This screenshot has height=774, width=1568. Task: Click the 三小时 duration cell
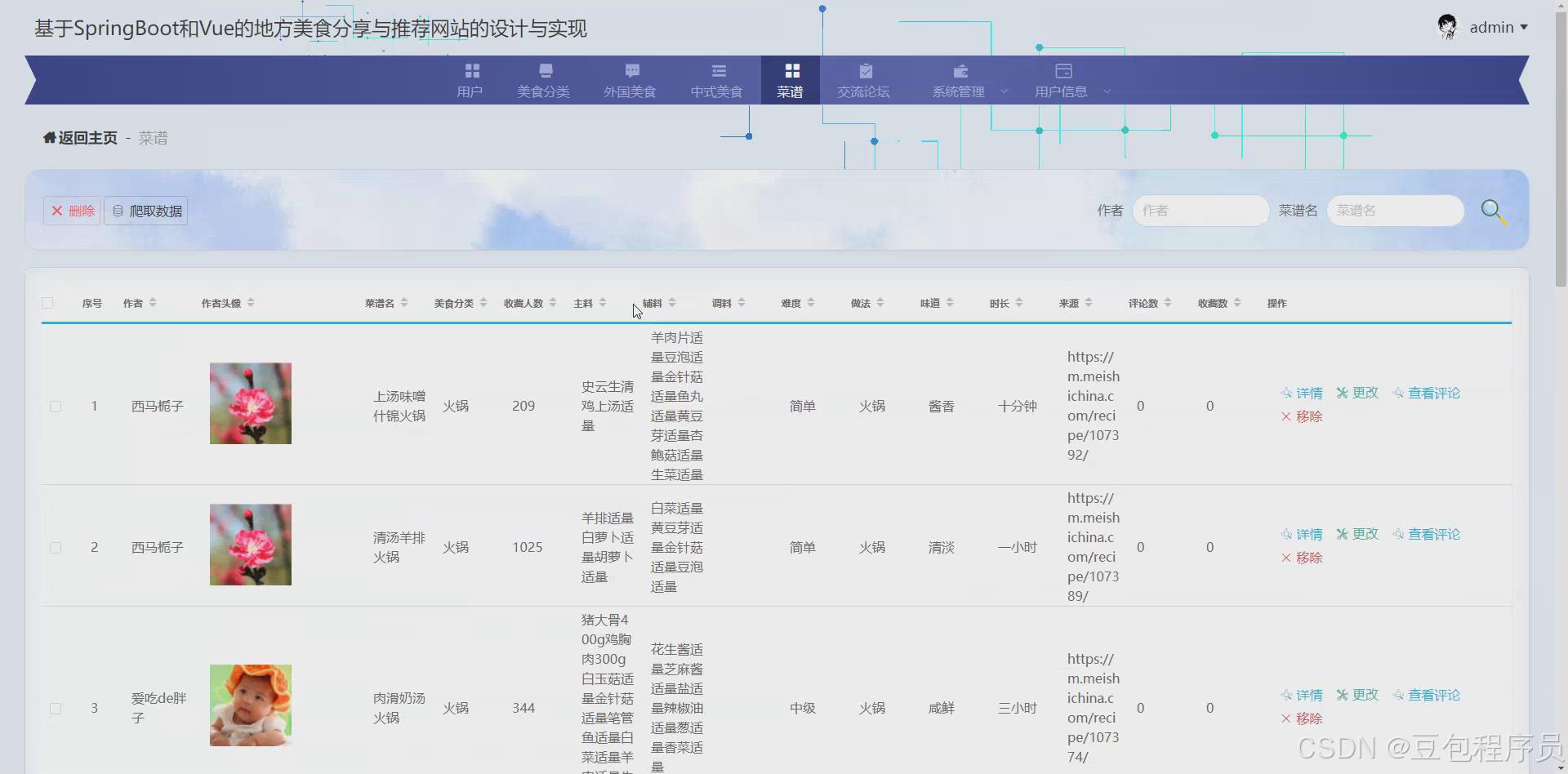click(x=1018, y=709)
